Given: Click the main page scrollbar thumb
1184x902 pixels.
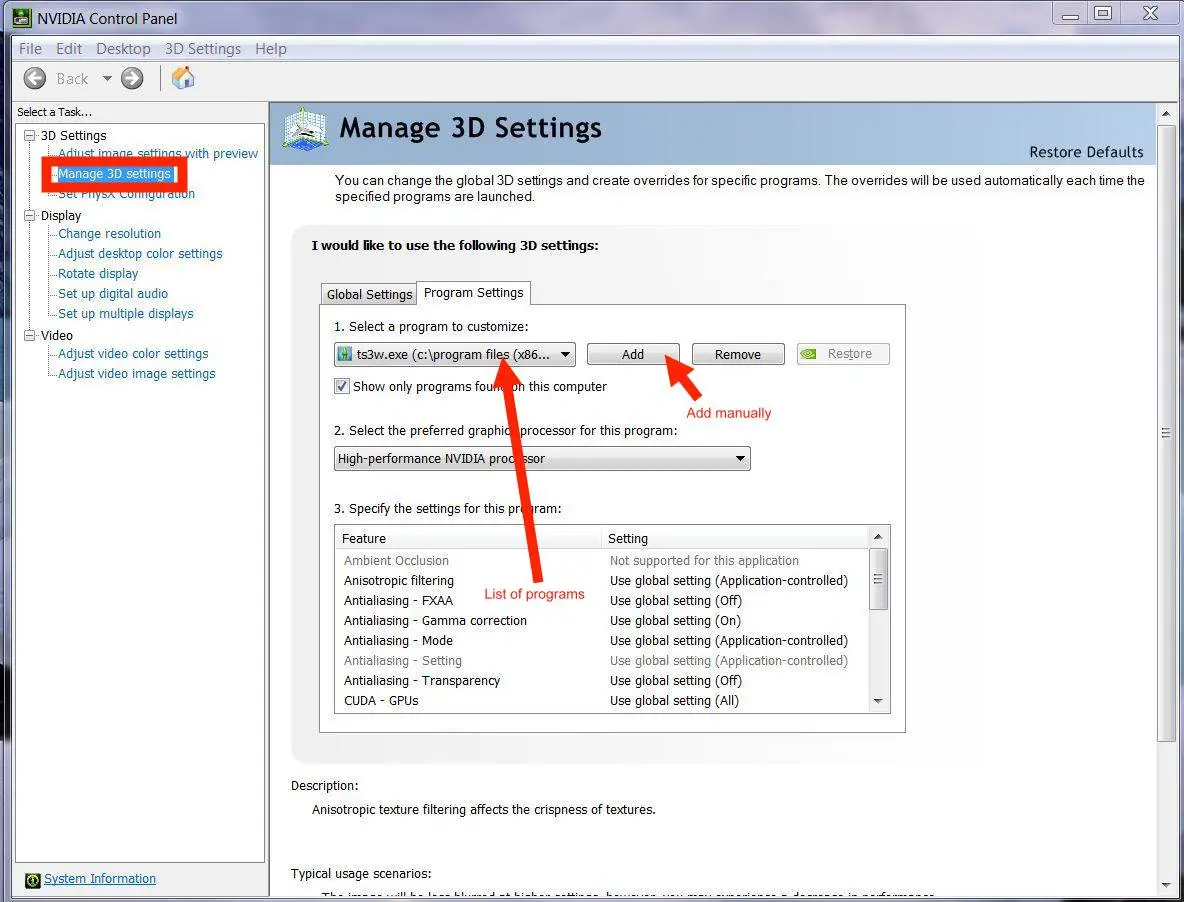Looking at the screenshot, I should click(x=1166, y=433).
